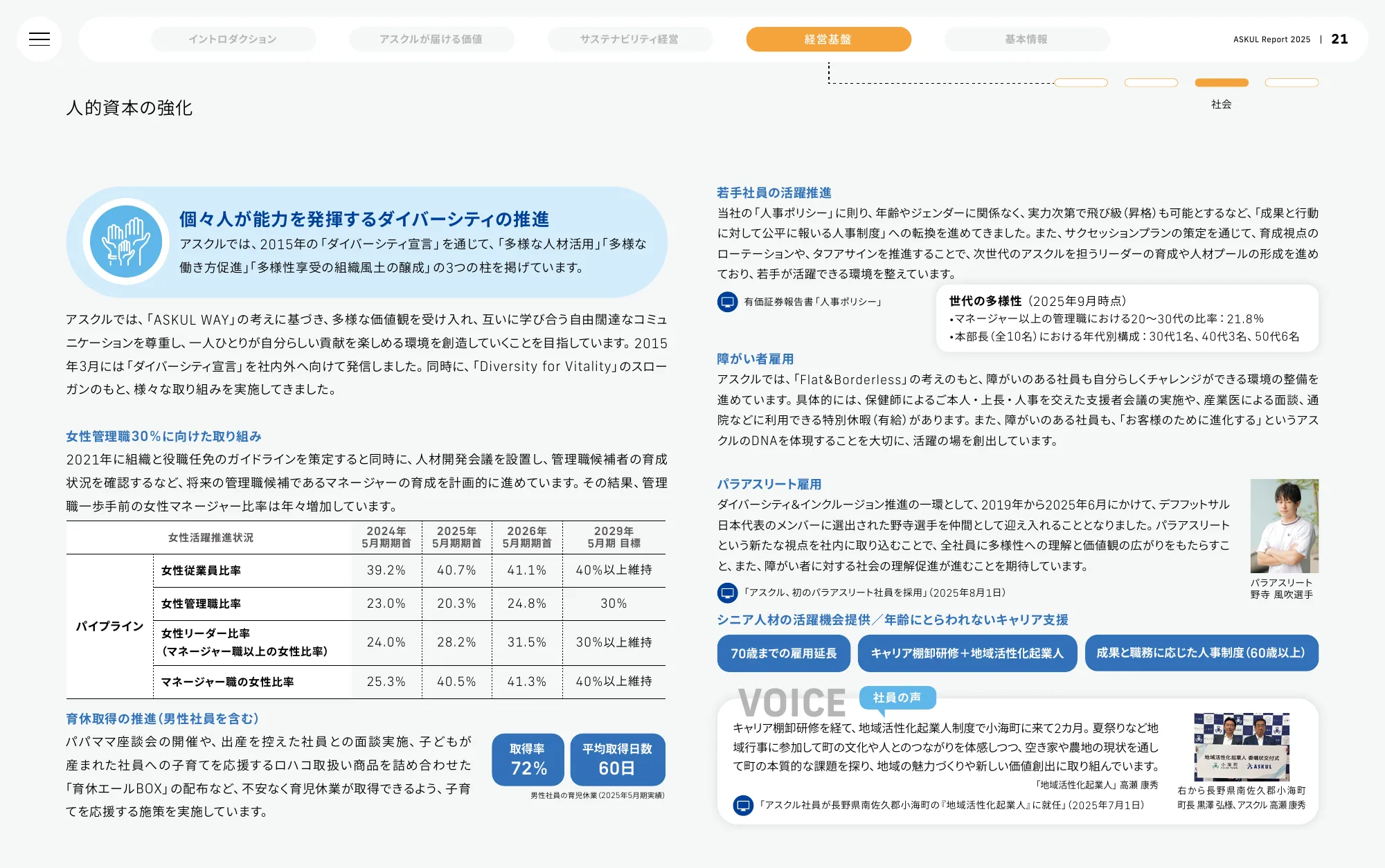Click the 25.3% table cell
Screen dimensions: 1385x868
tap(386, 682)
